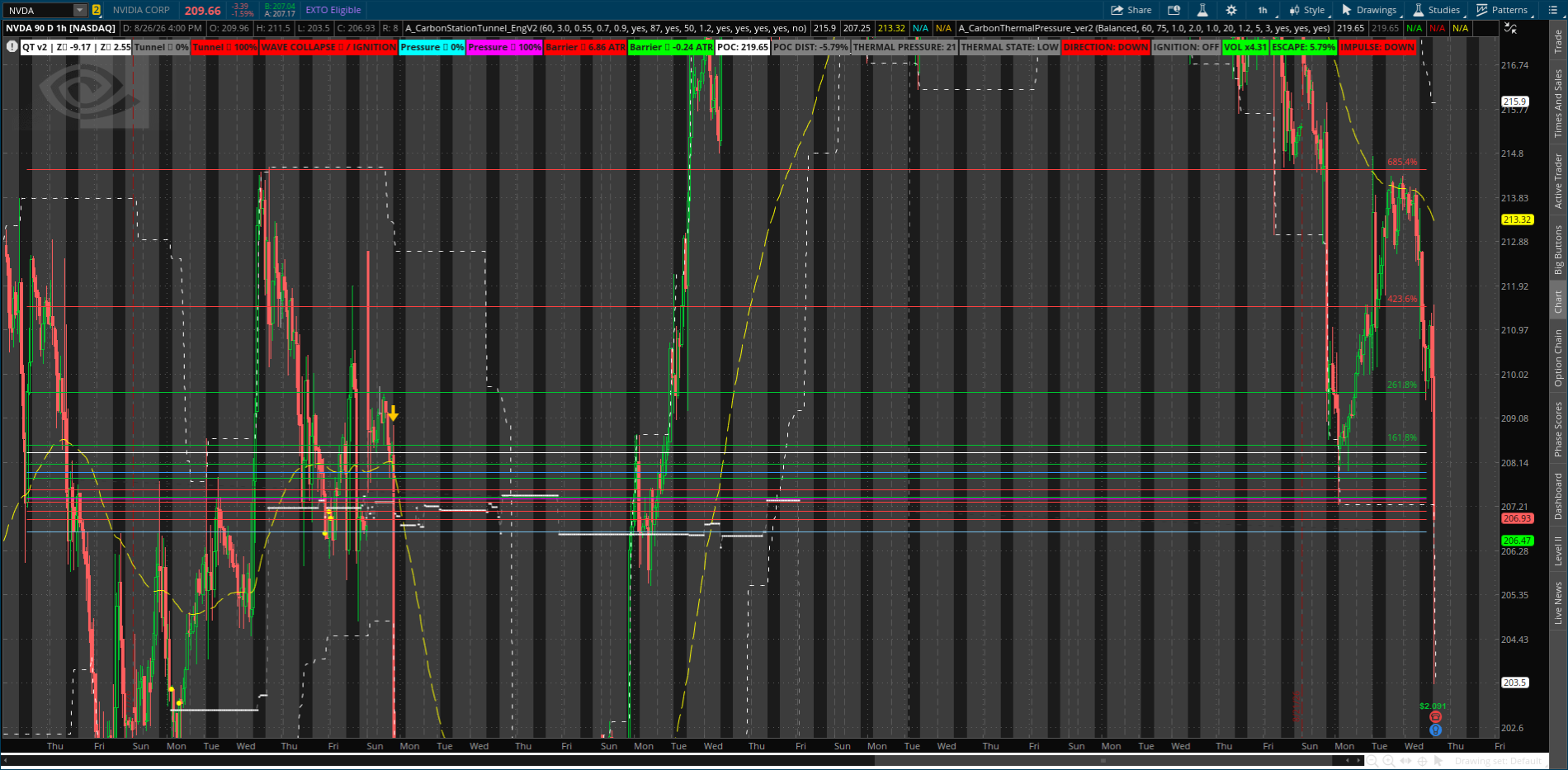This screenshot has height=770, width=1568.
Task: Click the 161.8% Fibonacci level label
Action: click(1402, 437)
